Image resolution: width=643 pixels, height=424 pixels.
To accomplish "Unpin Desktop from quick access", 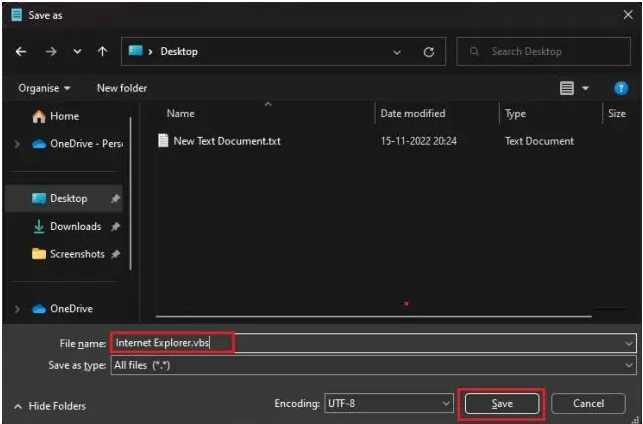I will coord(115,199).
